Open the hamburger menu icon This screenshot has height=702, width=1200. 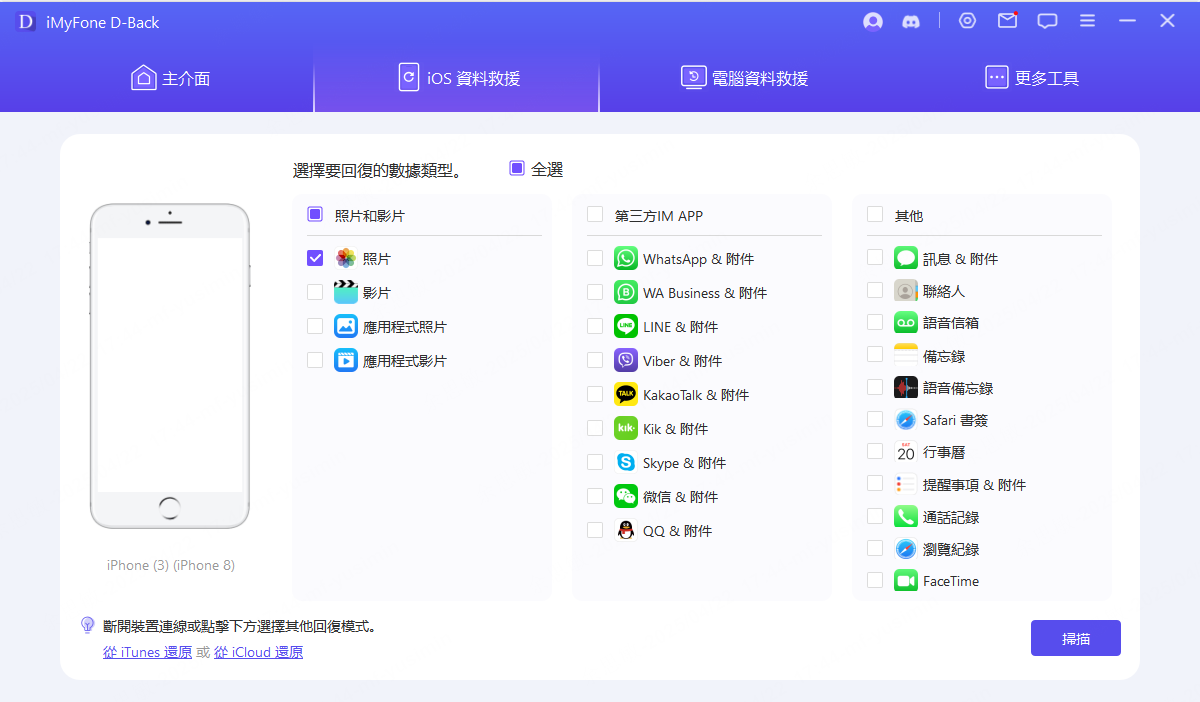[1088, 21]
